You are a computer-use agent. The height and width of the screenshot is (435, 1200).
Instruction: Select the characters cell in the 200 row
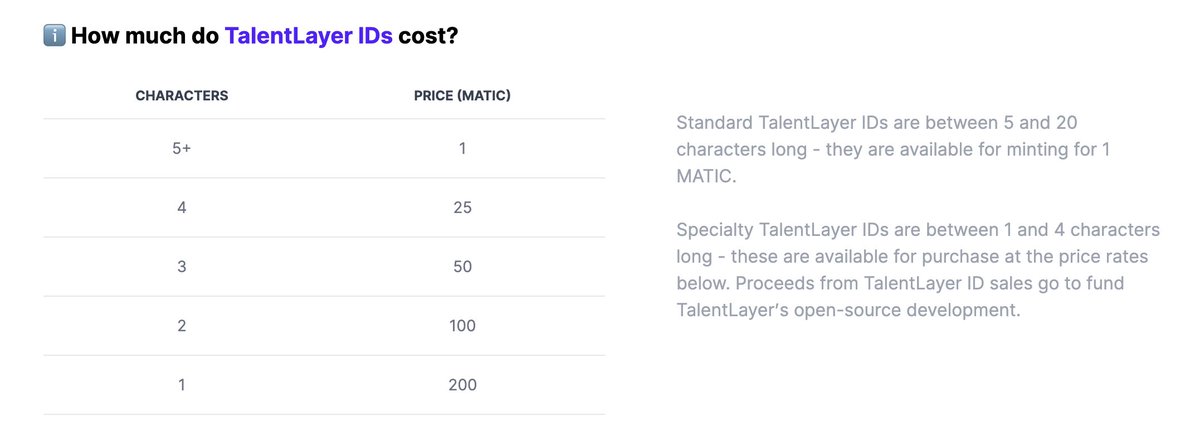pos(182,385)
